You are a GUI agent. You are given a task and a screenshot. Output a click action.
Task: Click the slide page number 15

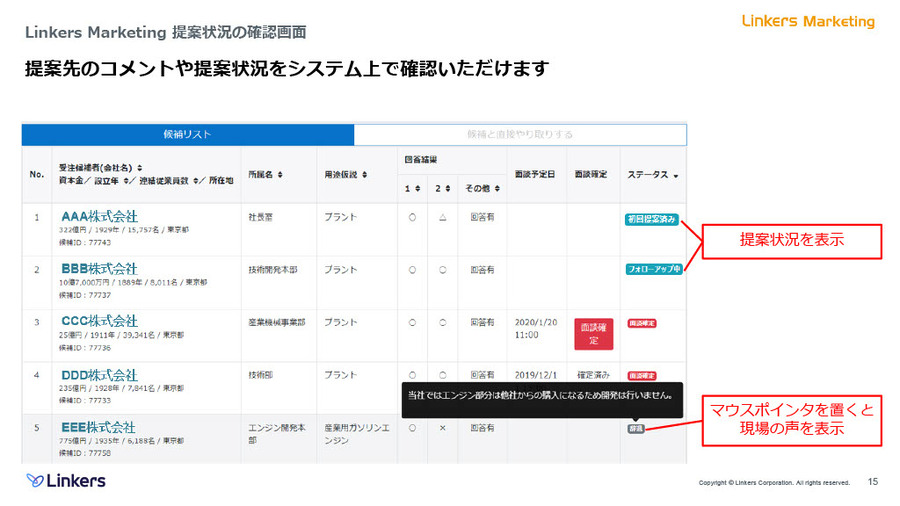point(873,482)
